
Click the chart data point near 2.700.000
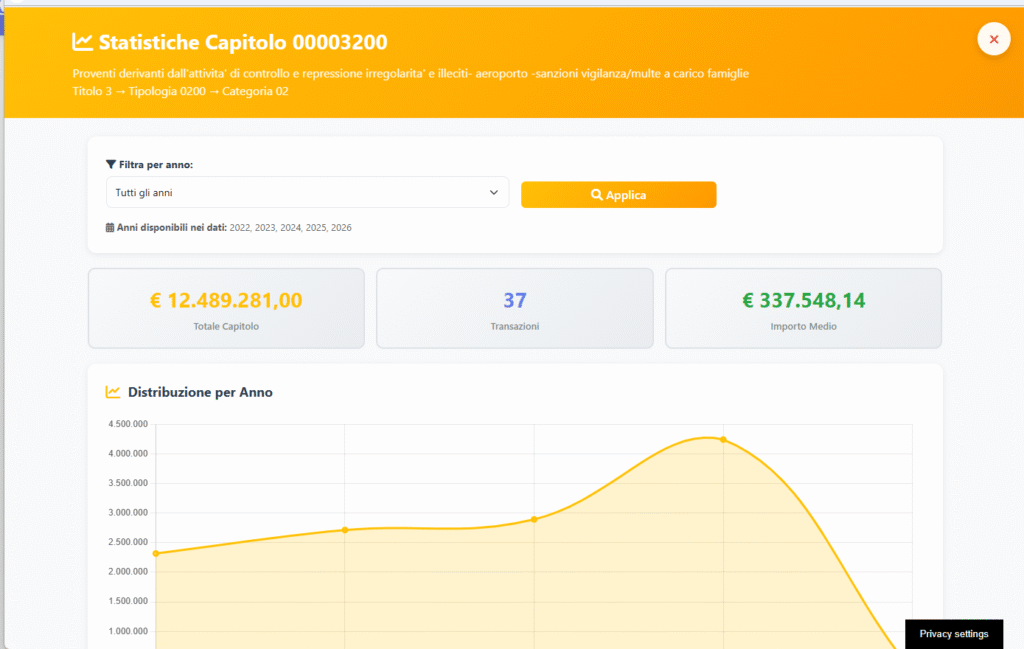[345, 530]
